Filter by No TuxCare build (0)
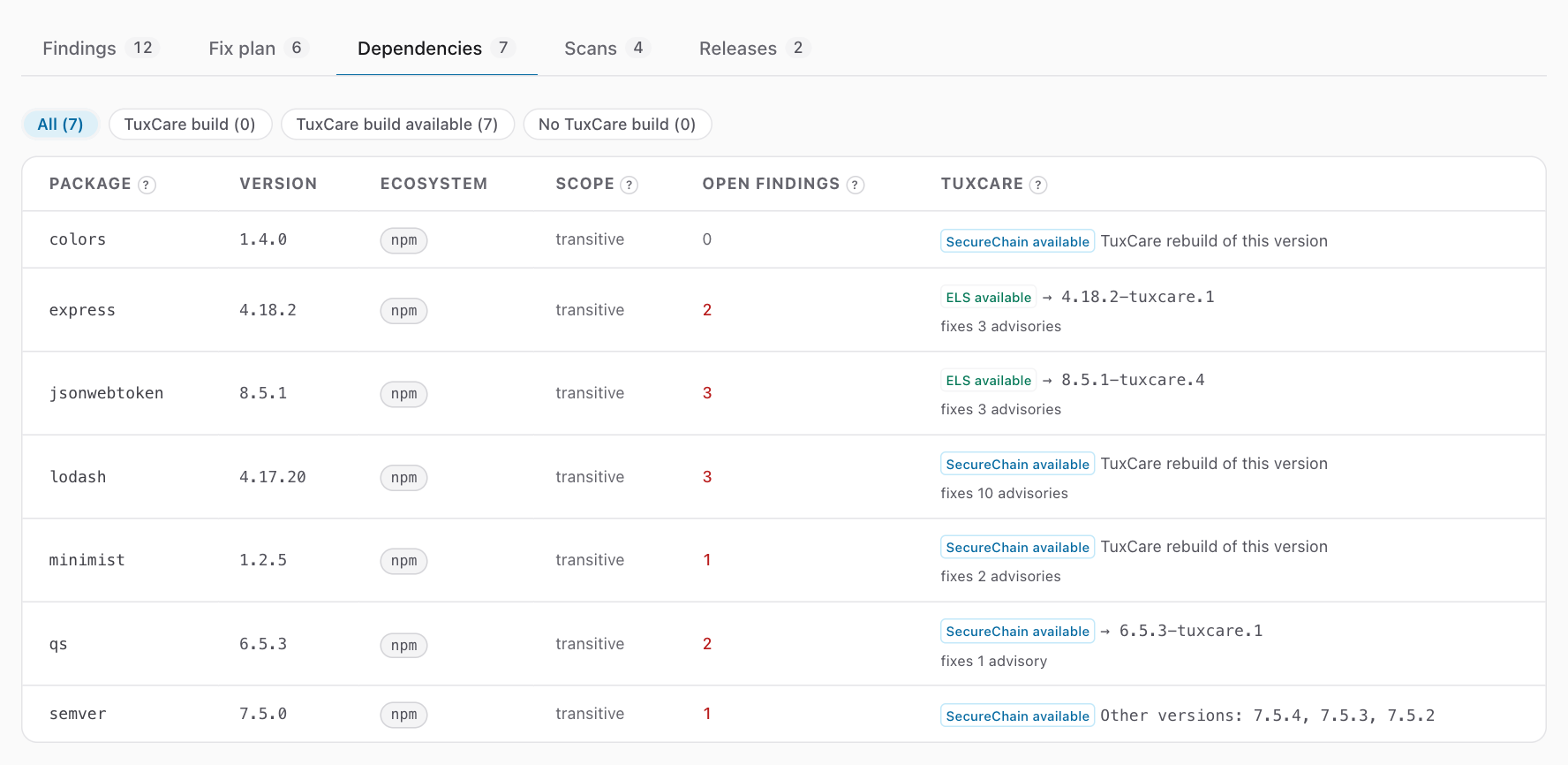 [x=617, y=125]
